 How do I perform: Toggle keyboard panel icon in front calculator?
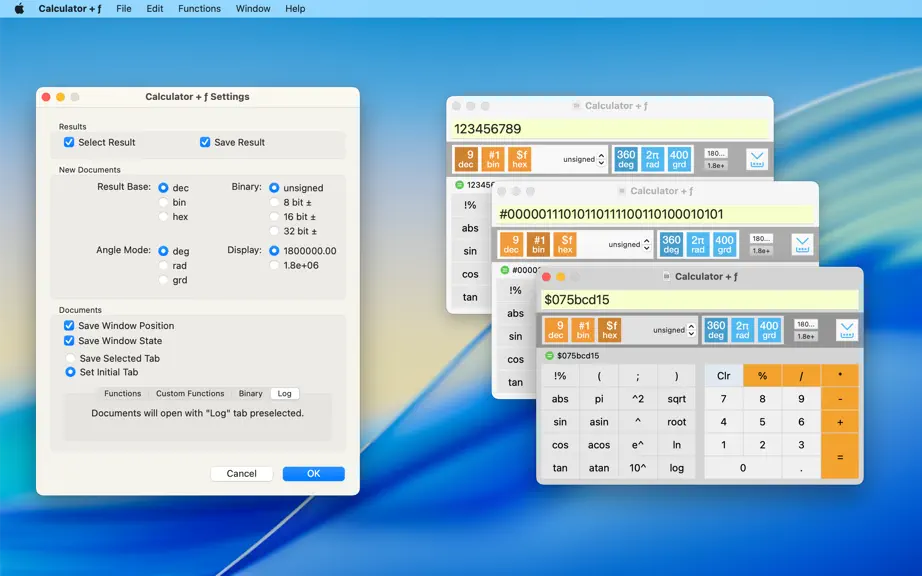point(847,330)
